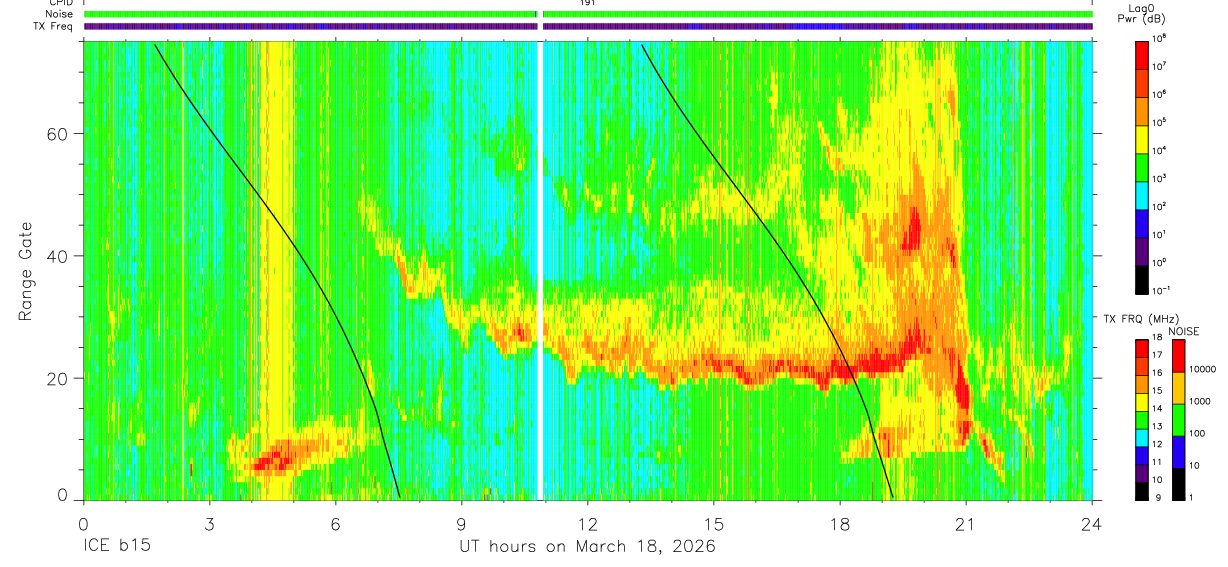Select the red NOISE swatch above 10000

pyautogui.click(x=1178, y=355)
